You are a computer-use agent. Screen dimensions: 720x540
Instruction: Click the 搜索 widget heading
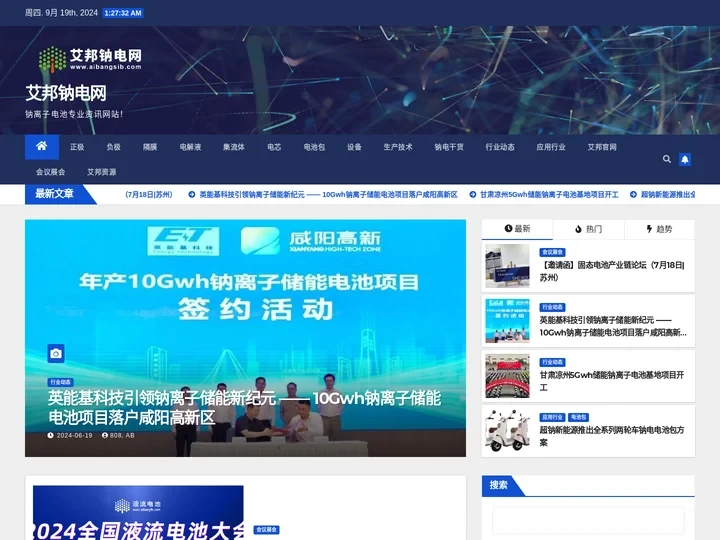[499, 485]
